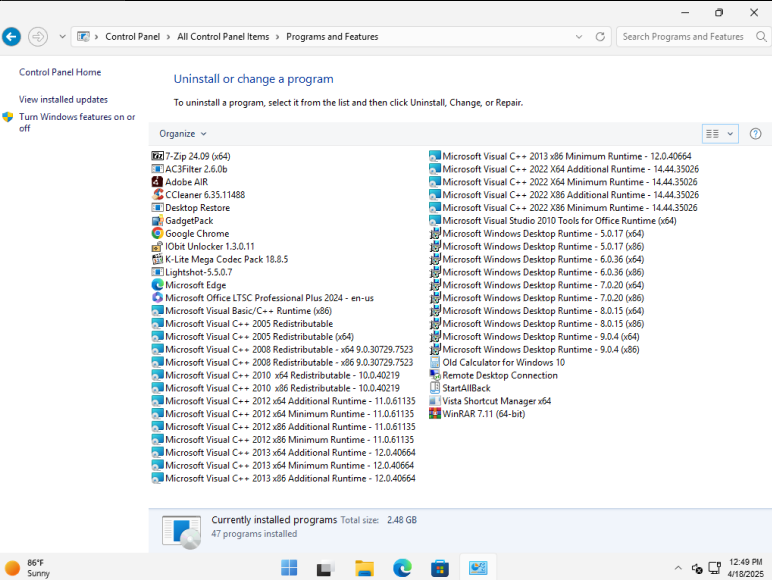The width and height of the screenshot is (772, 580).
Task: Open File Explorer from the taskbar
Action: click(x=364, y=568)
